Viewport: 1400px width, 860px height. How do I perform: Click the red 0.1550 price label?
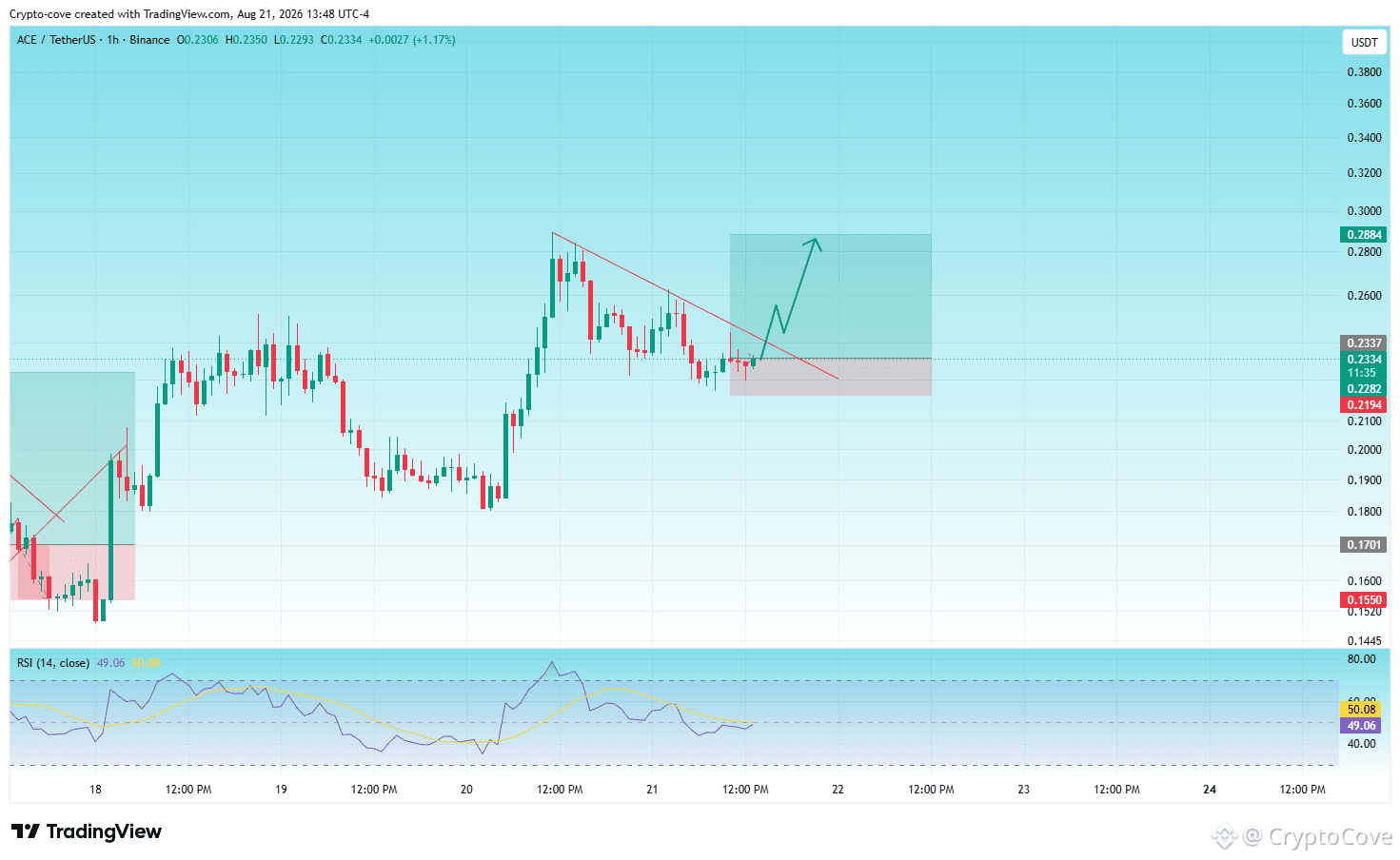click(x=1364, y=600)
